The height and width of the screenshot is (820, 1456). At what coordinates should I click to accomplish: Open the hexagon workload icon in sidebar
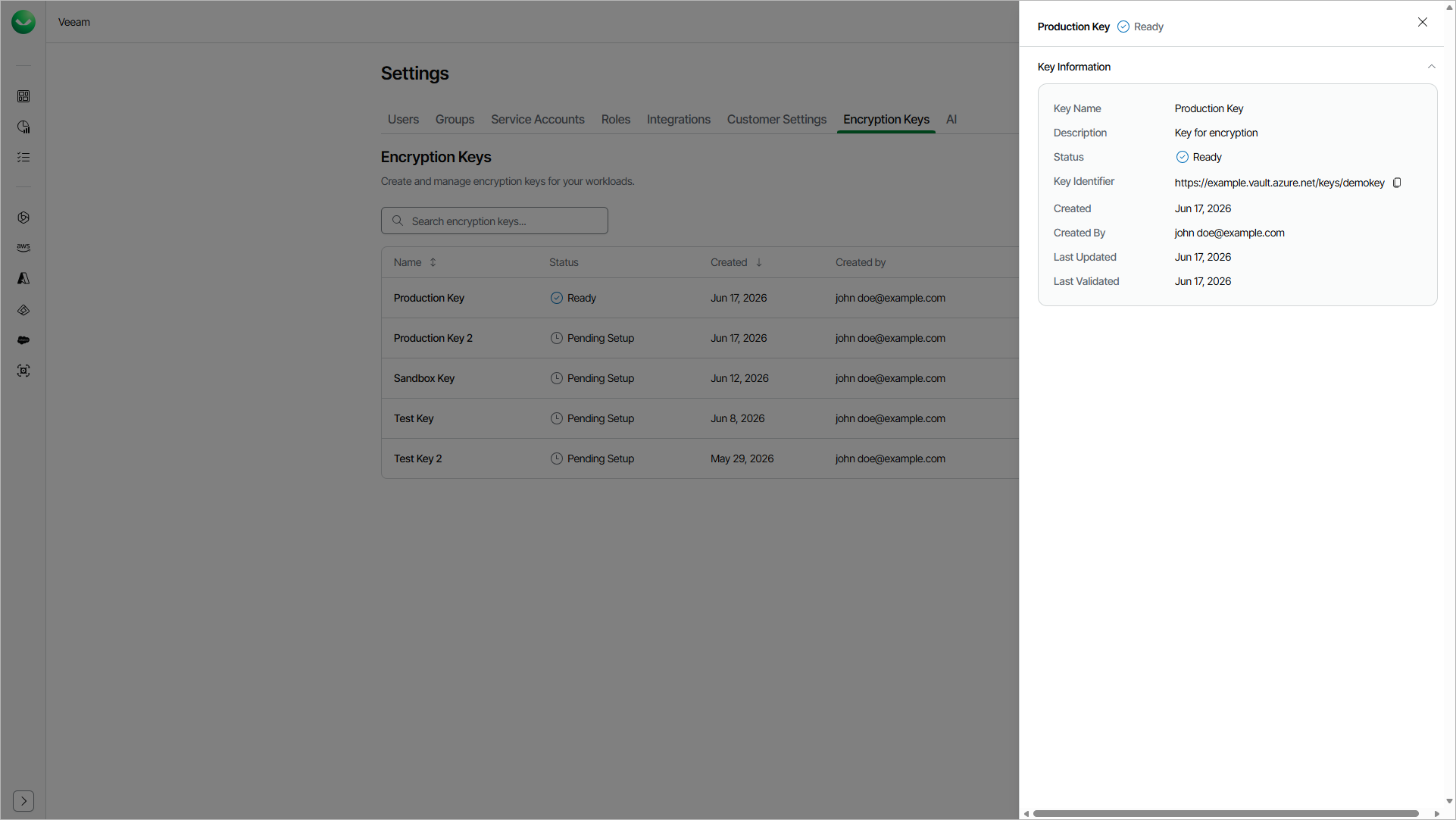(x=23, y=218)
